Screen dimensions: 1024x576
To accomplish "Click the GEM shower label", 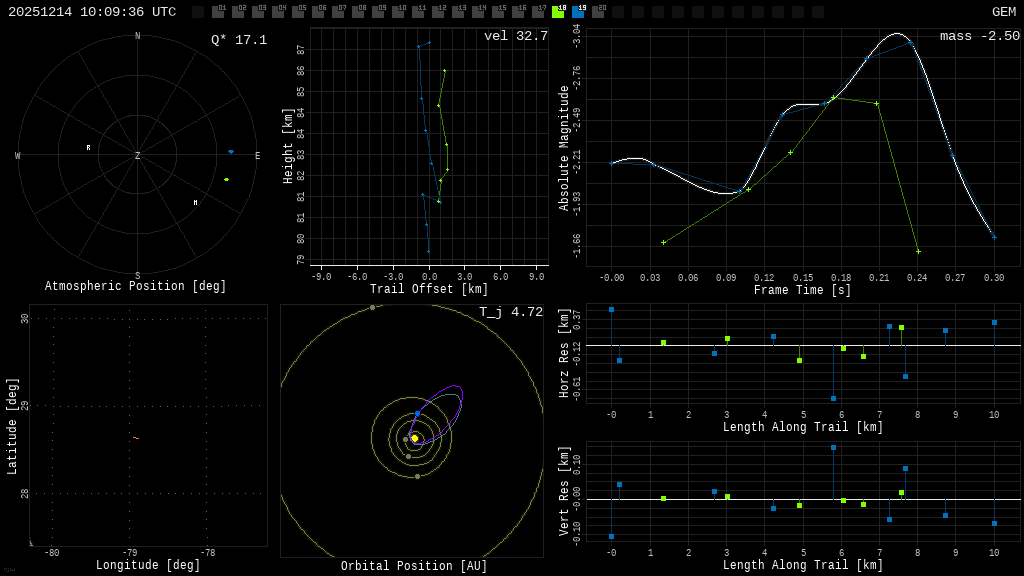I will click(x=1003, y=12).
